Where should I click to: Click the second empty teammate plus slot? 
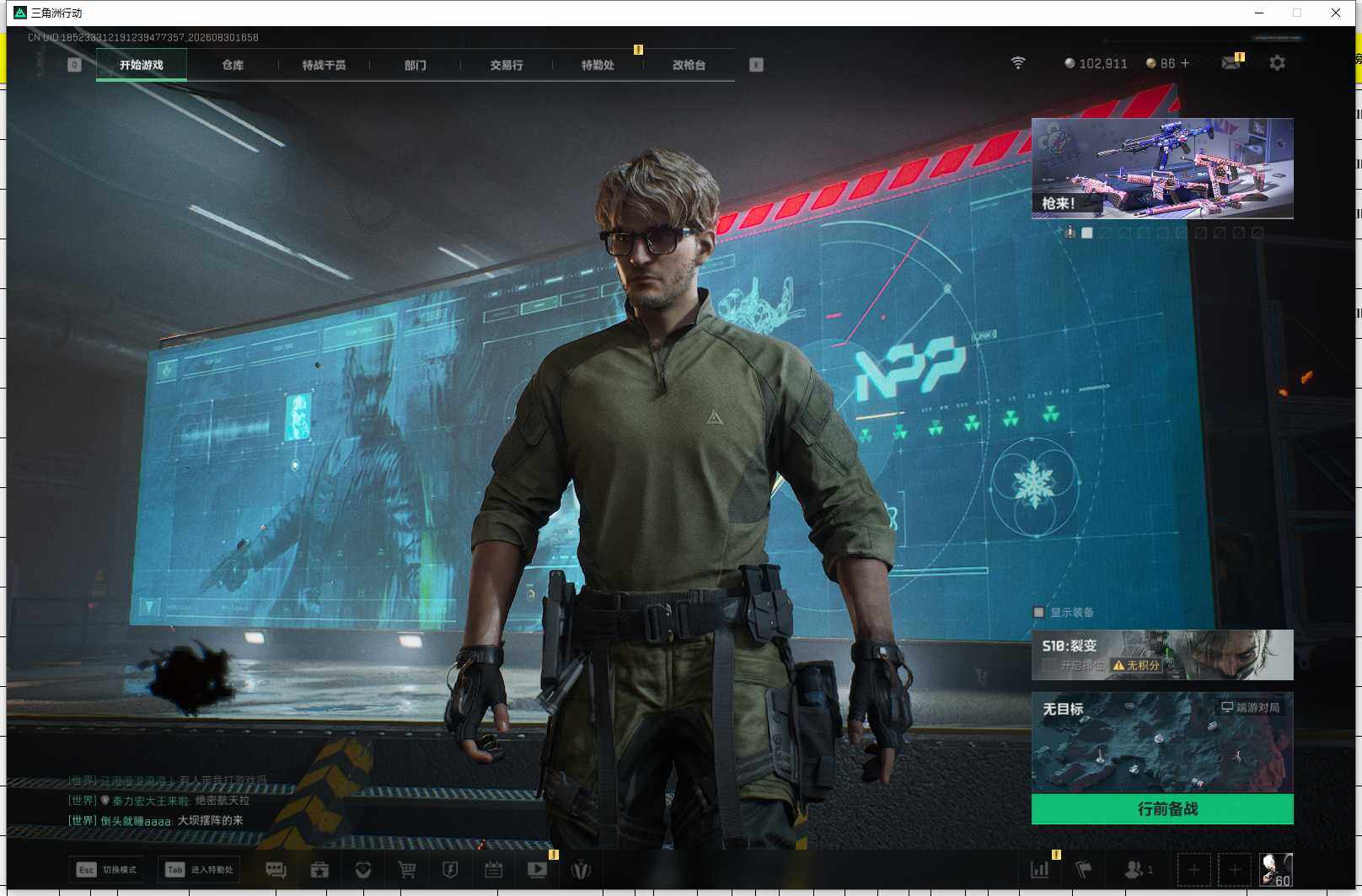(x=1234, y=870)
